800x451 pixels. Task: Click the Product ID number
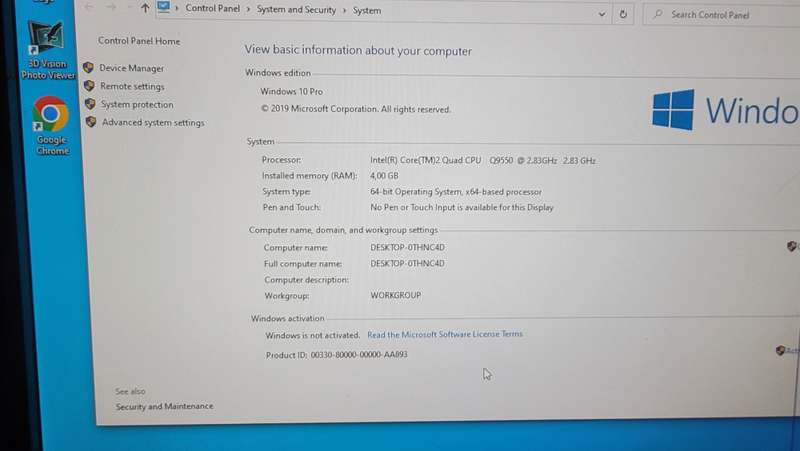tap(359, 354)
